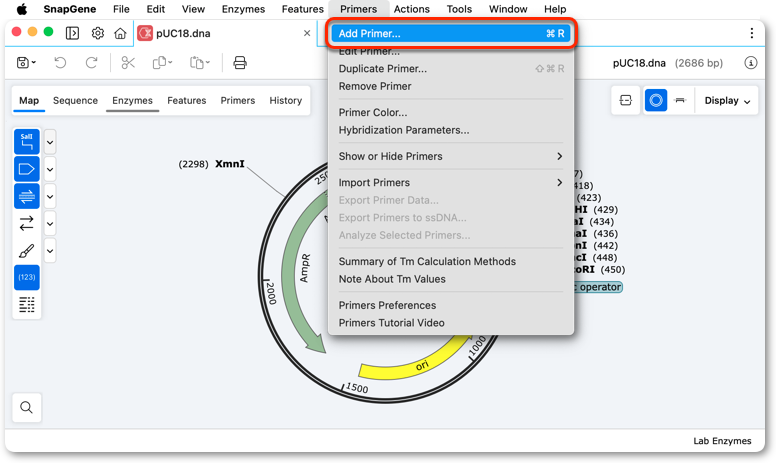Switch to the Enzymes tab

[132, 100]
